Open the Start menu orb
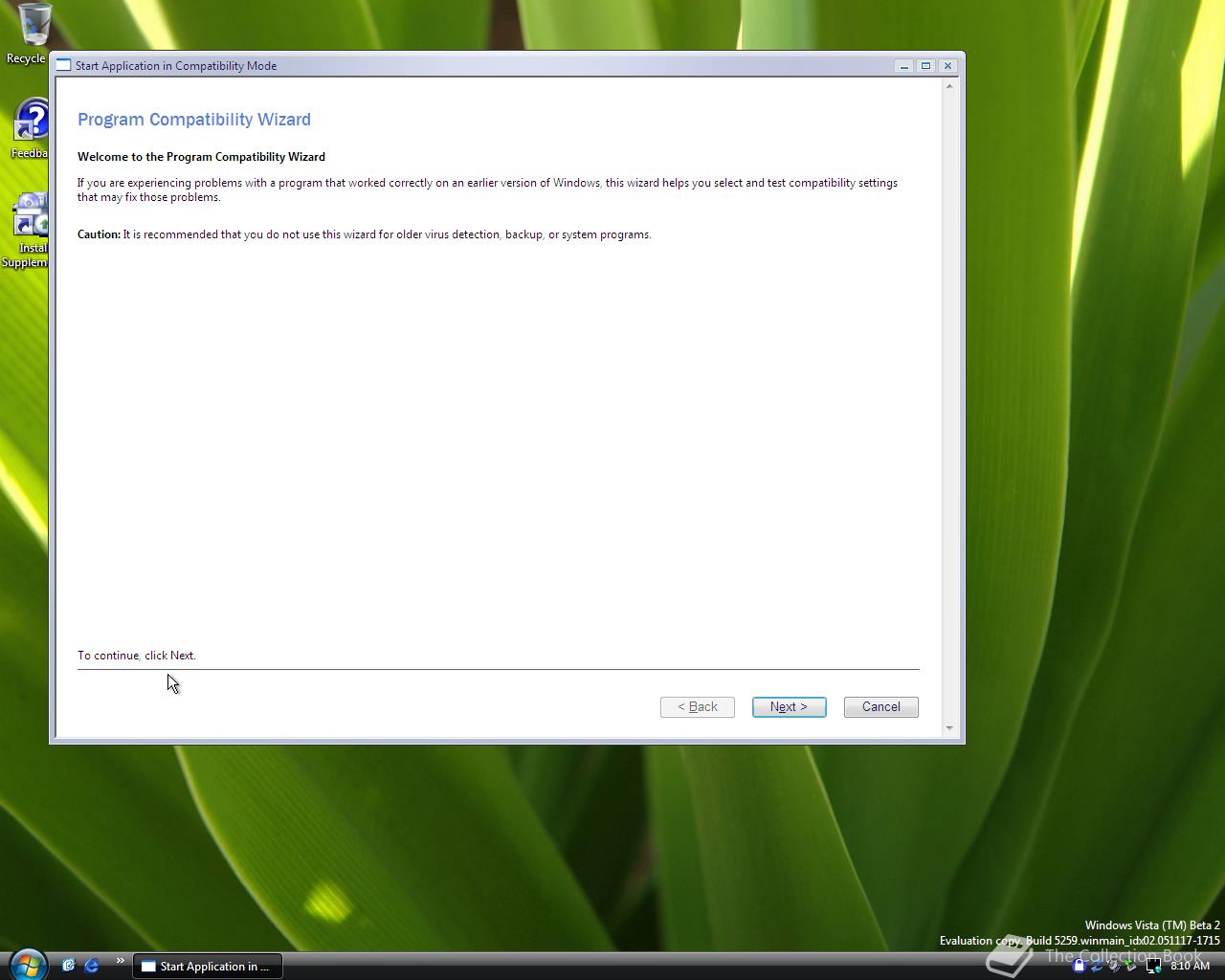The width and height of the screenshot is (1225, 980). (28, 965)
